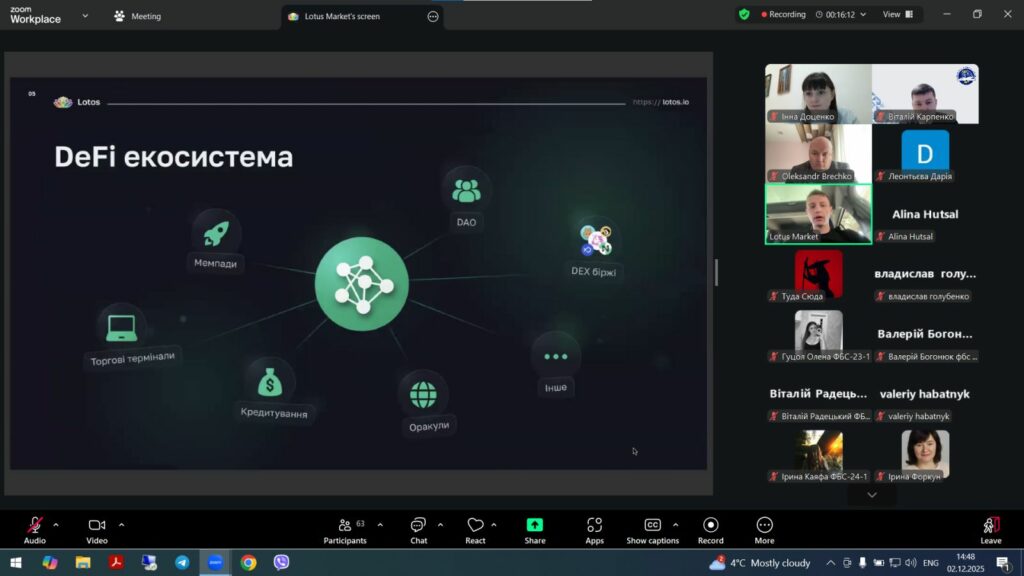The height and width of the screenshot is (576, 1024).
Task: Click the Record icon in toolbar
Action: (x=710, y=526)
